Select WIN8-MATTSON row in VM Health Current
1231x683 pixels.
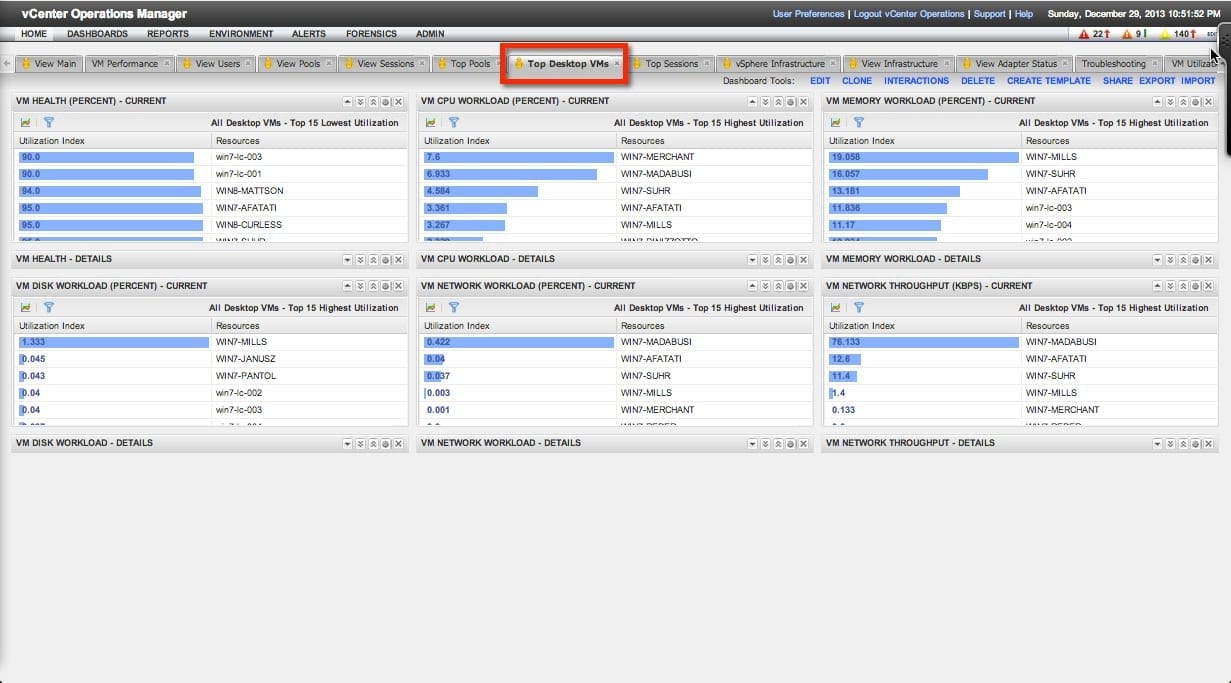(x=210, y=191)
